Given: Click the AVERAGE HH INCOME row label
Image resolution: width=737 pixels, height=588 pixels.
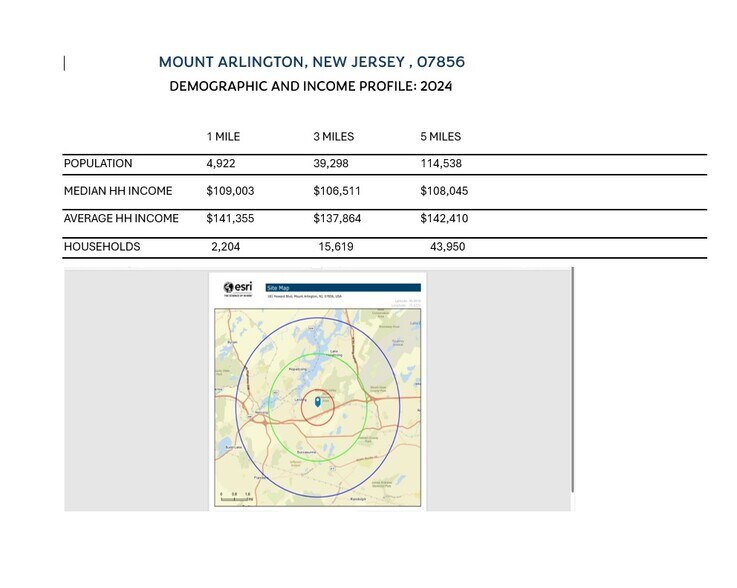Looking at the screenshot, I should [x=121, y=219].
